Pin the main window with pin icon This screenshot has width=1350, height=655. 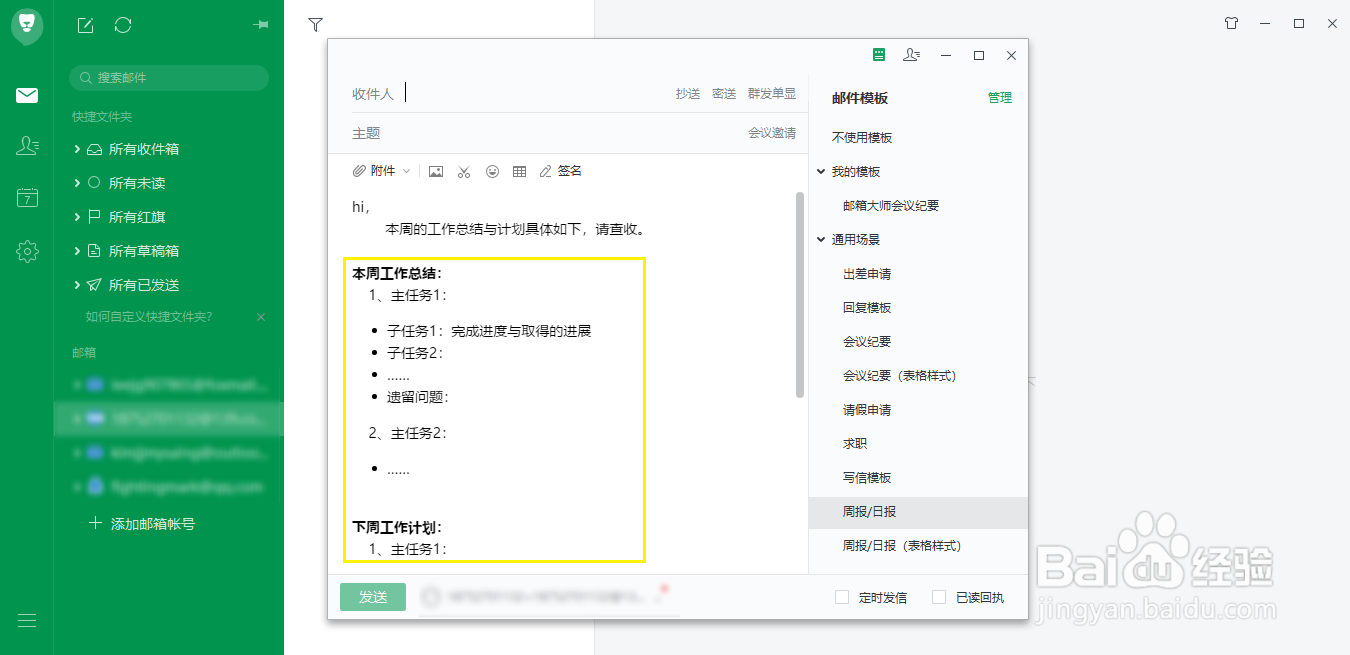[x=261, y=25]
